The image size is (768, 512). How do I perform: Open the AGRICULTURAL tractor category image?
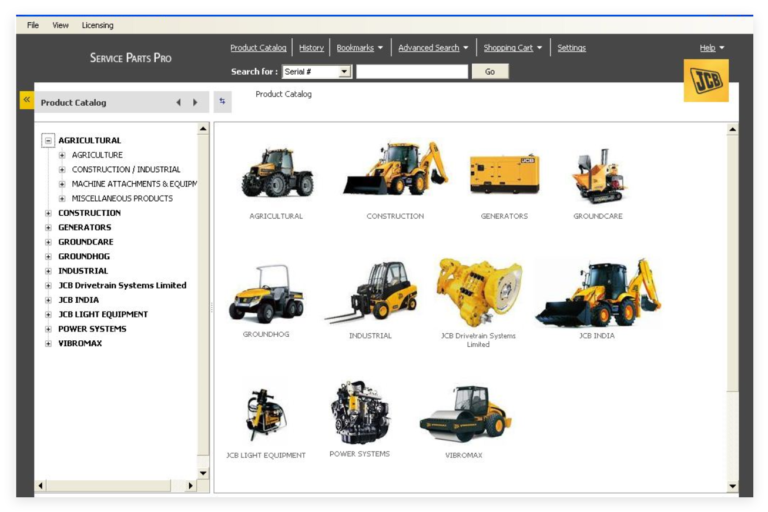click(x=277, y=172)
